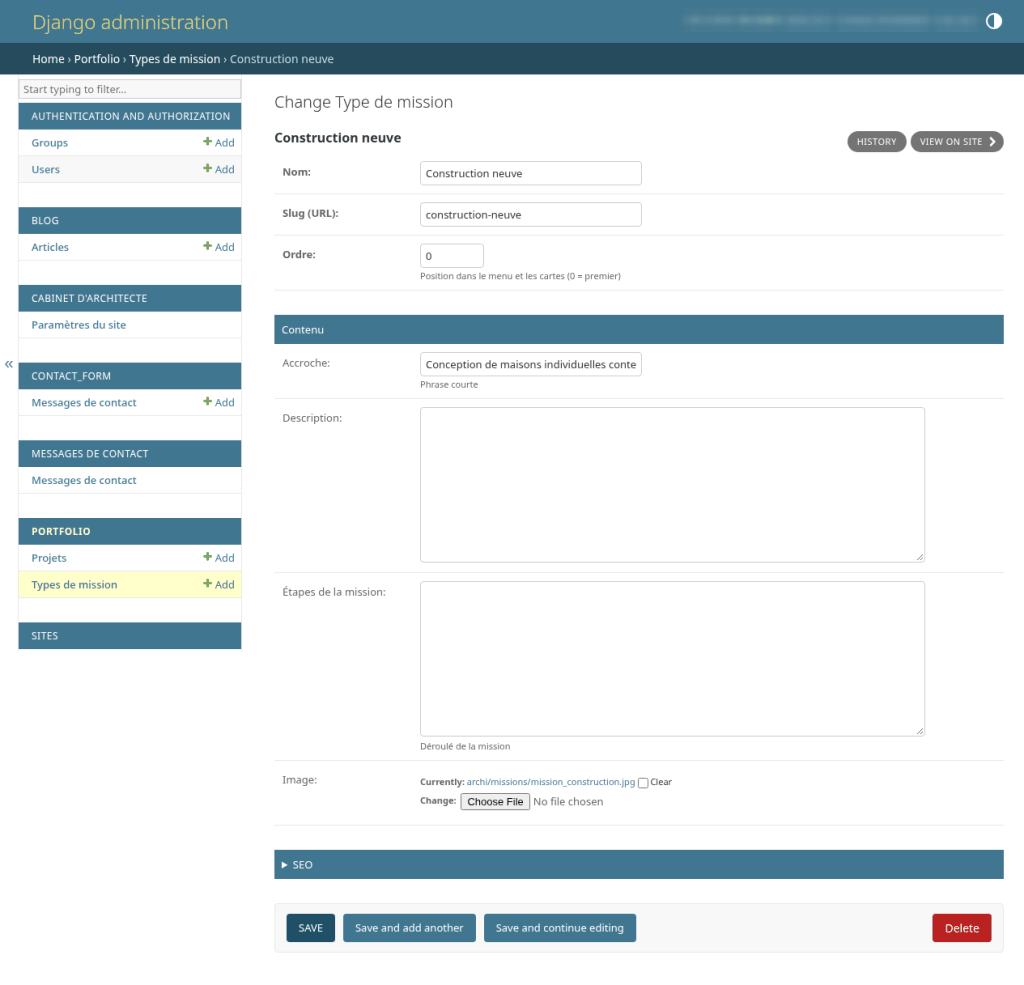Open Home in the breadcrumb
The height and width of the screenshot is (985, 1024).
(x=48, y=59)
